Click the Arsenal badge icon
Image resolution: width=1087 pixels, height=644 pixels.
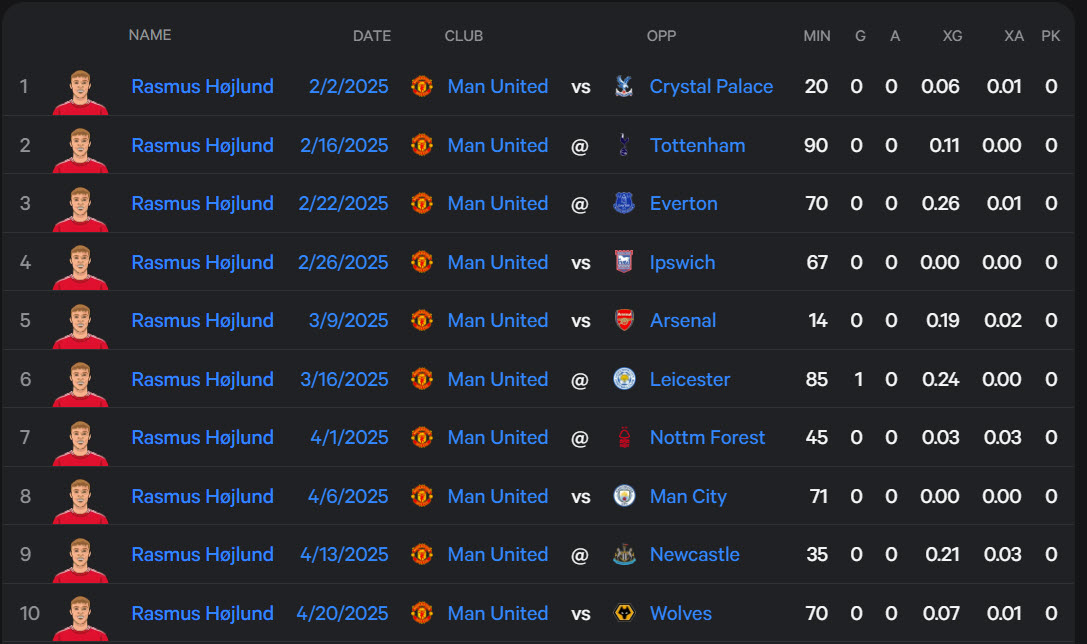click(x=624, y=320)
